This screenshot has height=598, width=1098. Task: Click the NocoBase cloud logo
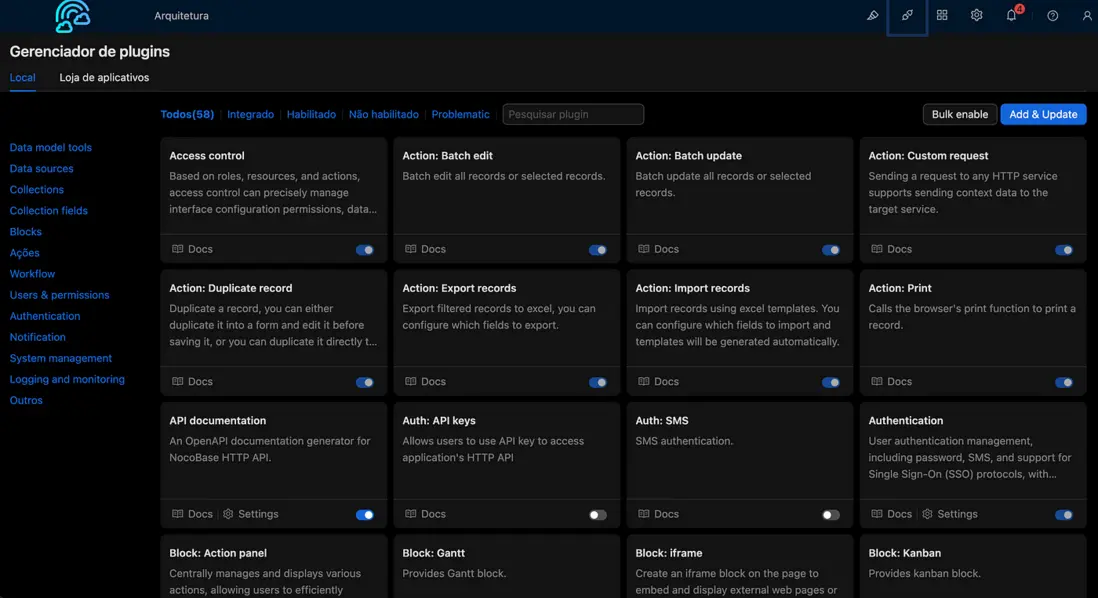(x=72, y=16)
